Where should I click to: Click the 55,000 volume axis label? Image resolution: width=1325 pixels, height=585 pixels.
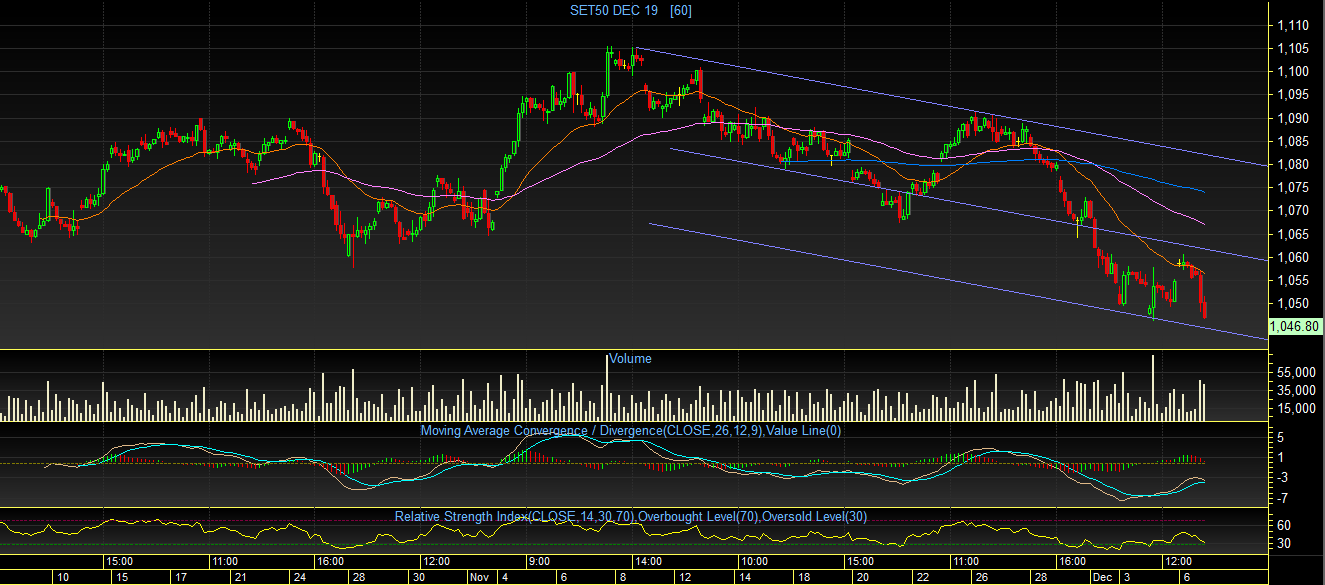1295,371
